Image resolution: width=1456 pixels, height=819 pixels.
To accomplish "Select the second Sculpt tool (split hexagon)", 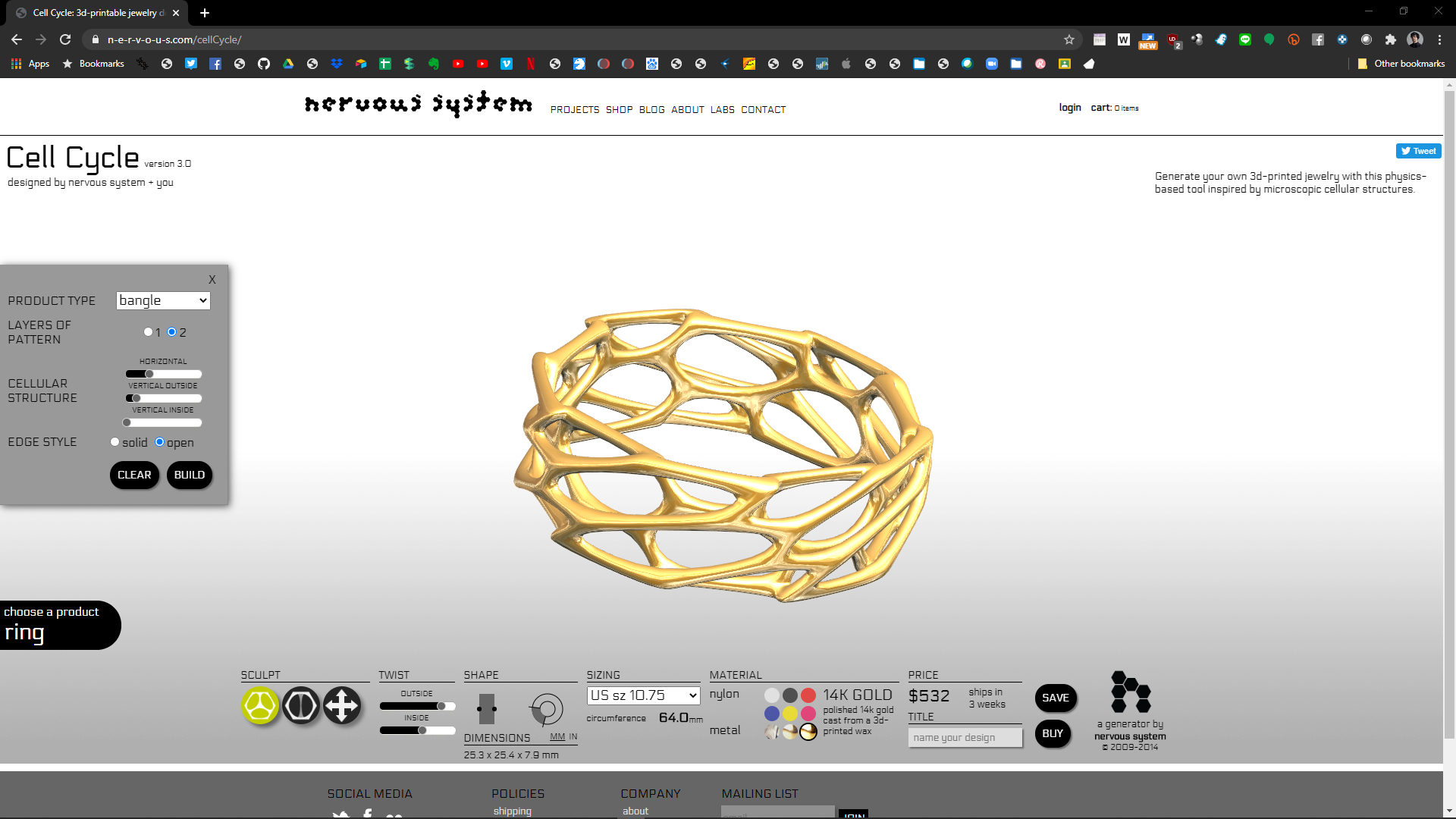I will tap(301, 706).
